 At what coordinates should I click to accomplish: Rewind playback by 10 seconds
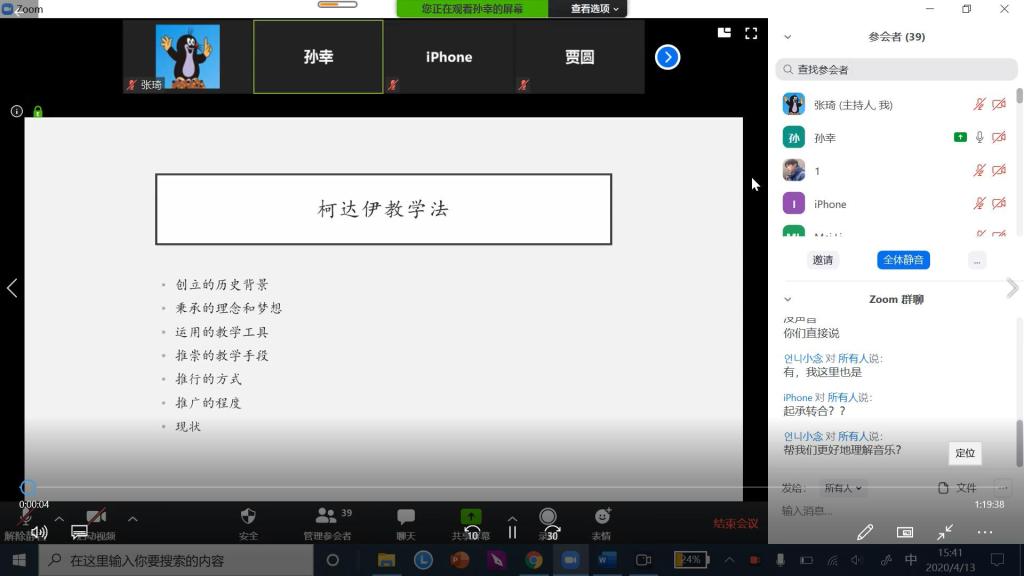point(472,534)
